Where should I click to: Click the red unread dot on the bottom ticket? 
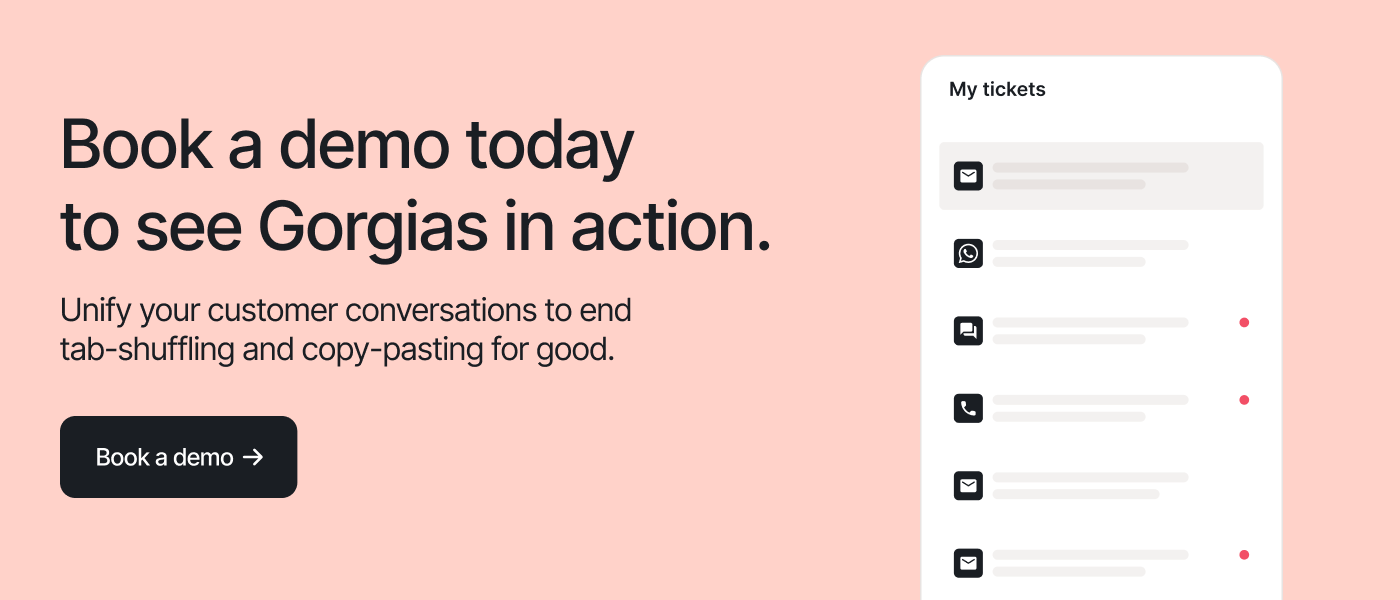click(x=1244, y=554)
